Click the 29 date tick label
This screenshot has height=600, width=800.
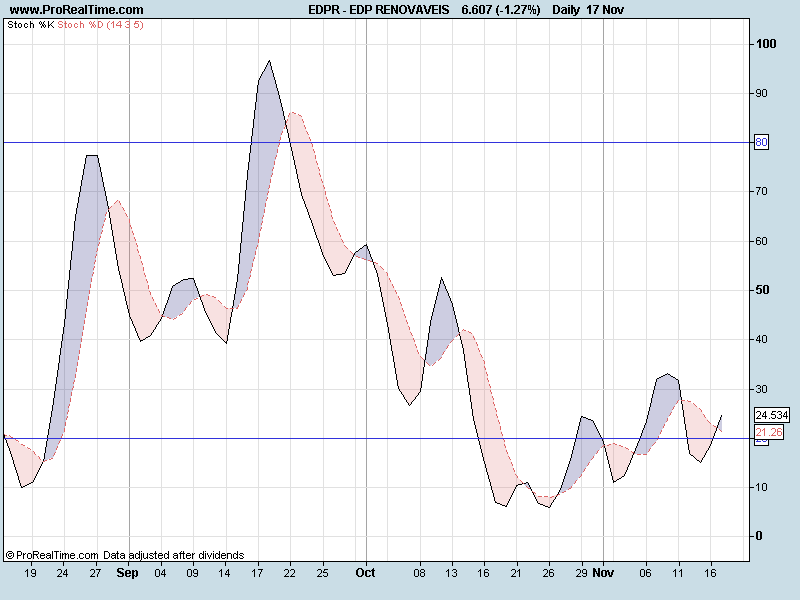tap(581, 573)
